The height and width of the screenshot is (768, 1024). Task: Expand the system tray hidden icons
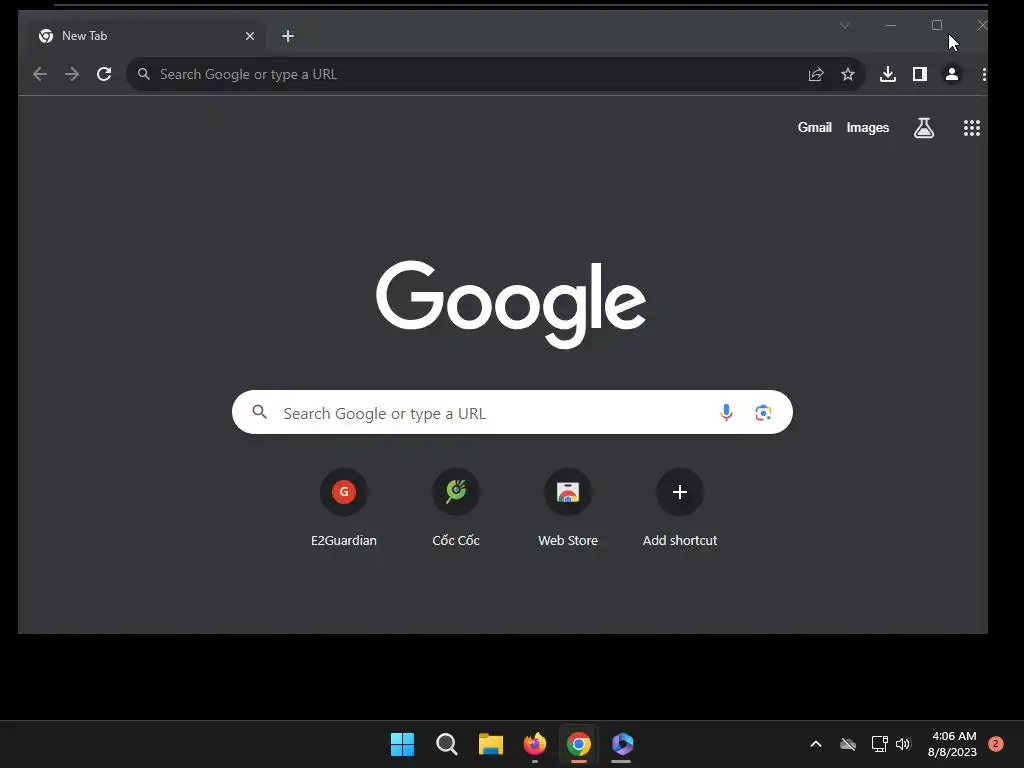point(816,744)
